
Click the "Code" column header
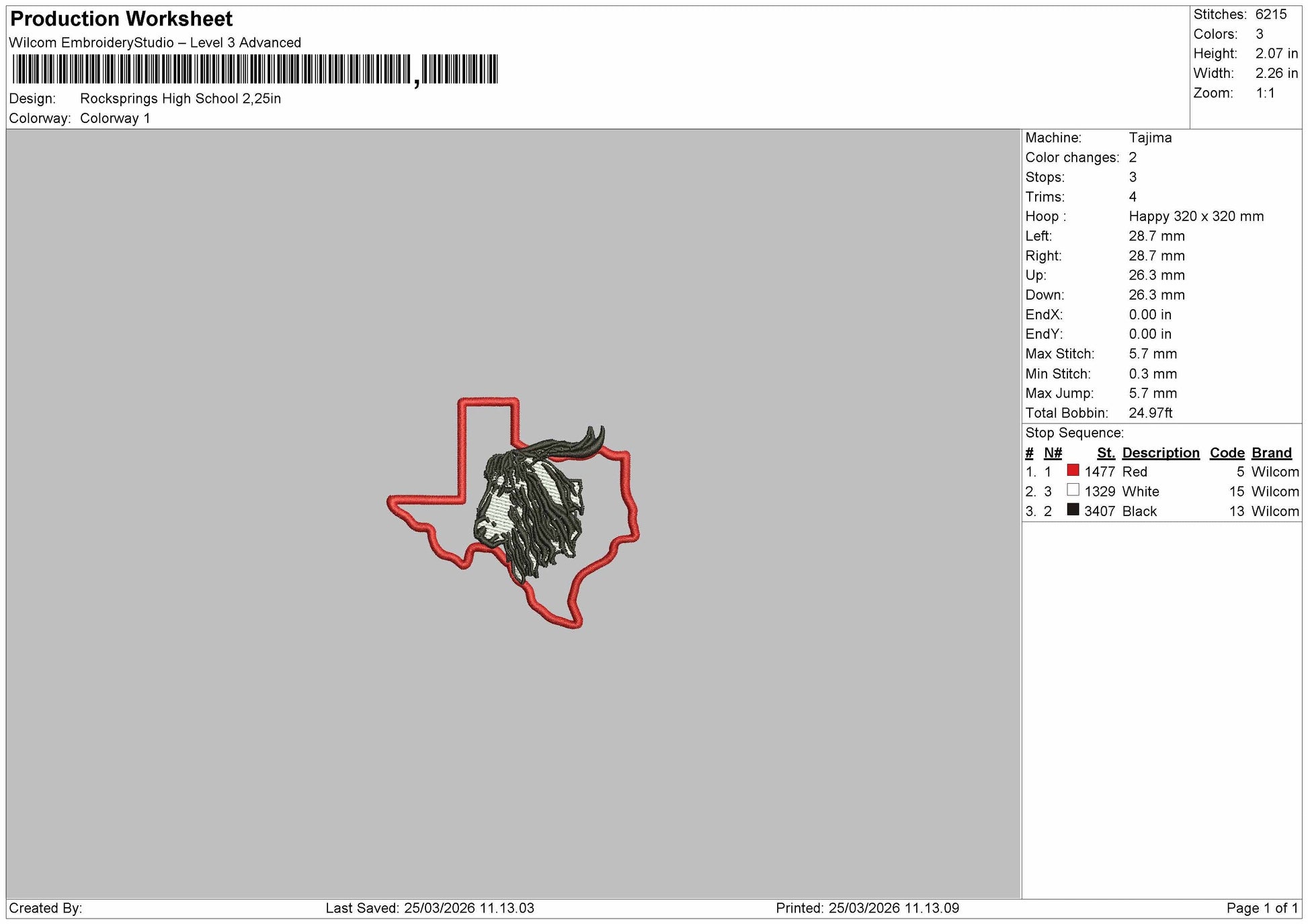coord(1227,453)
